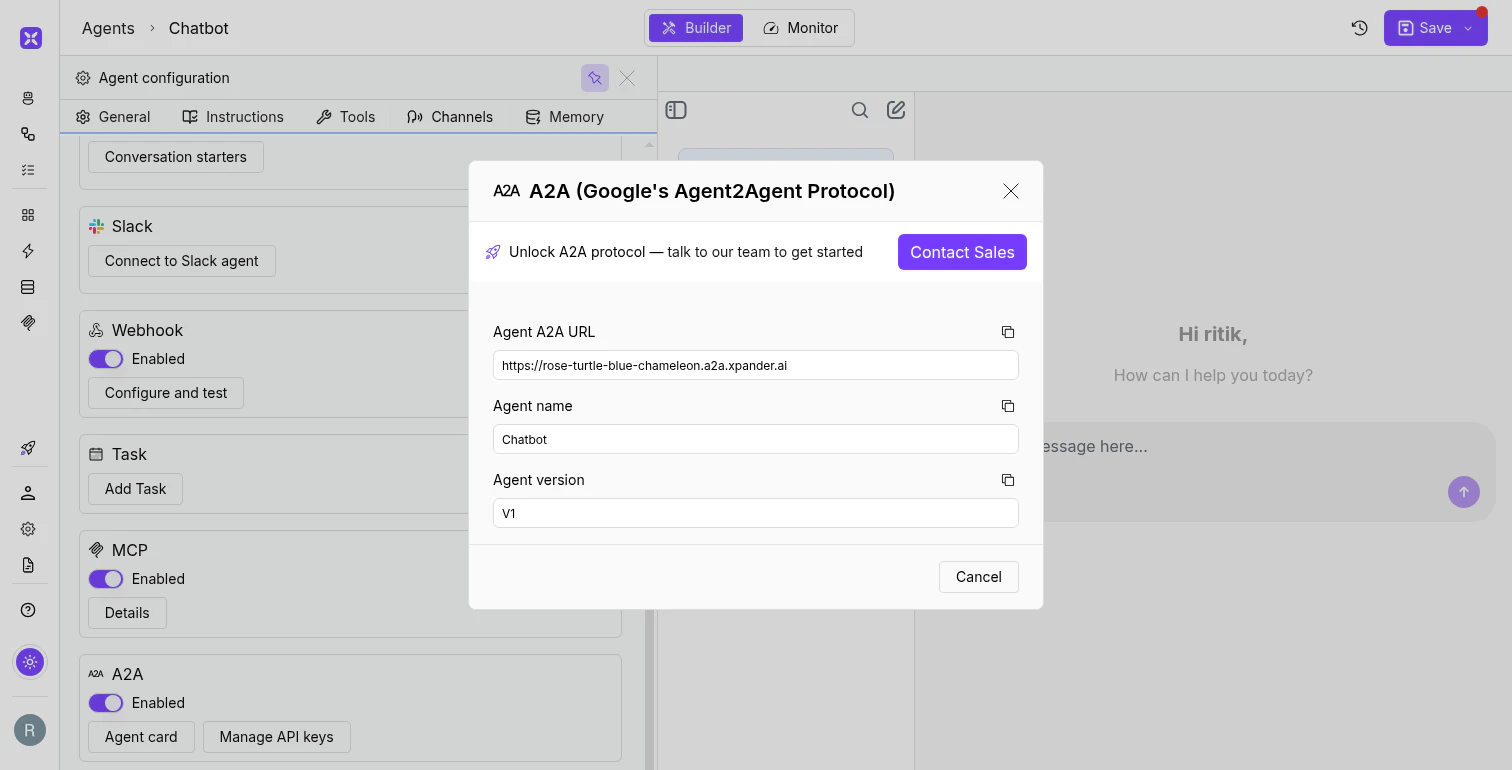
Task: Click the Agent version field
Action: click(756, 513)
